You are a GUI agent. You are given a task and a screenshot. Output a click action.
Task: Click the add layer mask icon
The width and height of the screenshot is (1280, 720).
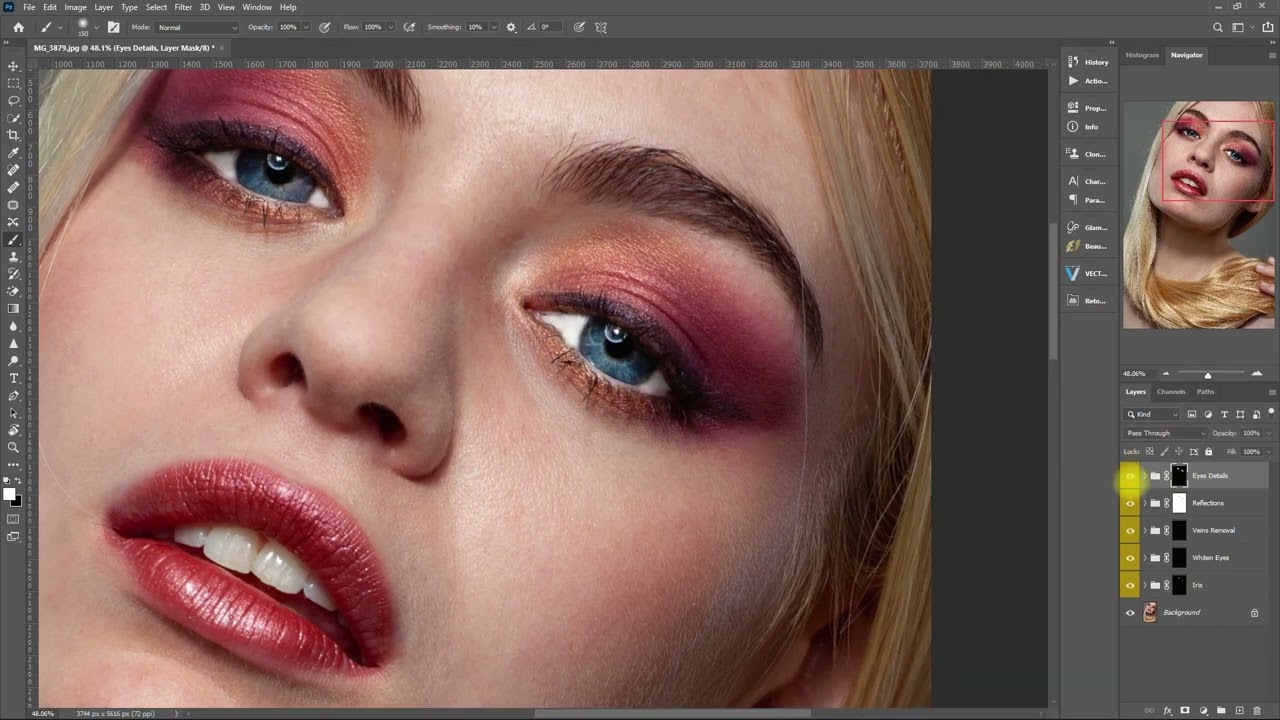pos(1185,711)
